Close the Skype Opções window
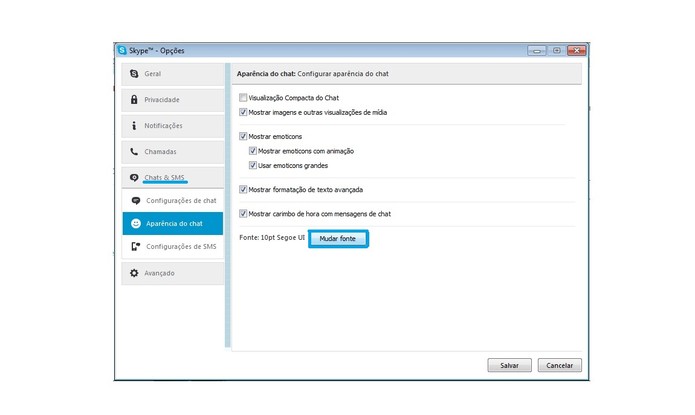The width and height of the screenshot is (695, 415). (577, 51)
